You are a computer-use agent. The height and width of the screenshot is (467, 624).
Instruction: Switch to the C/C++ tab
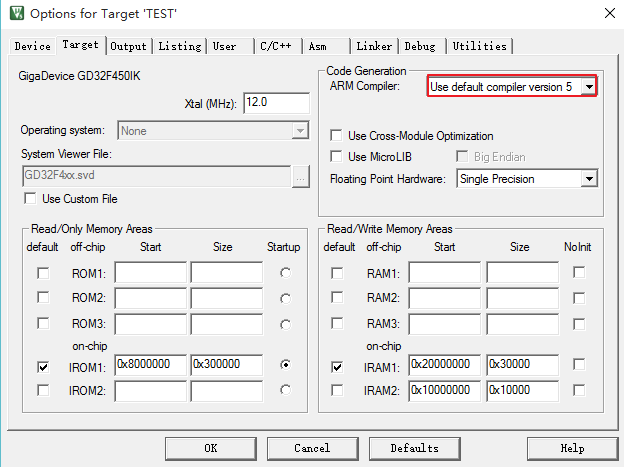pos(277,46)
